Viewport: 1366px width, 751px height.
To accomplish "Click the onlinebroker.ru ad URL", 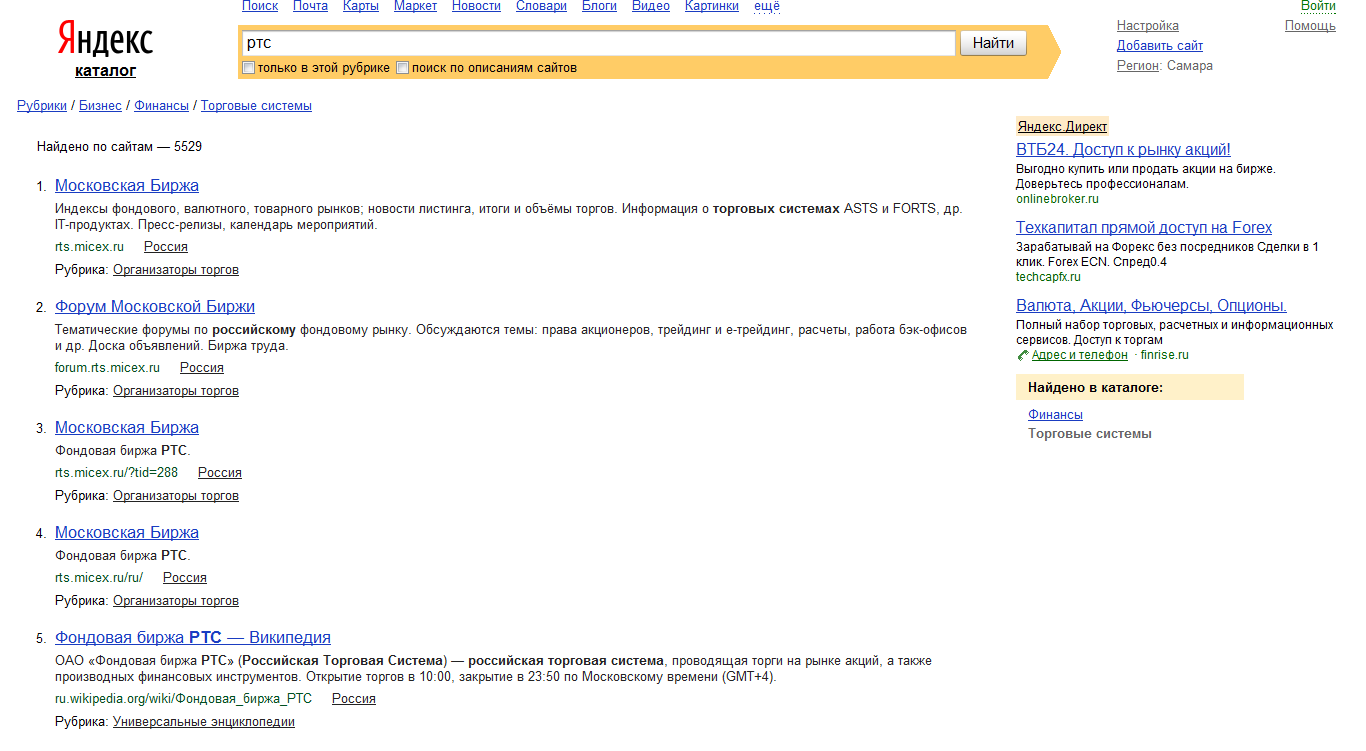I will coord(1057,199).
